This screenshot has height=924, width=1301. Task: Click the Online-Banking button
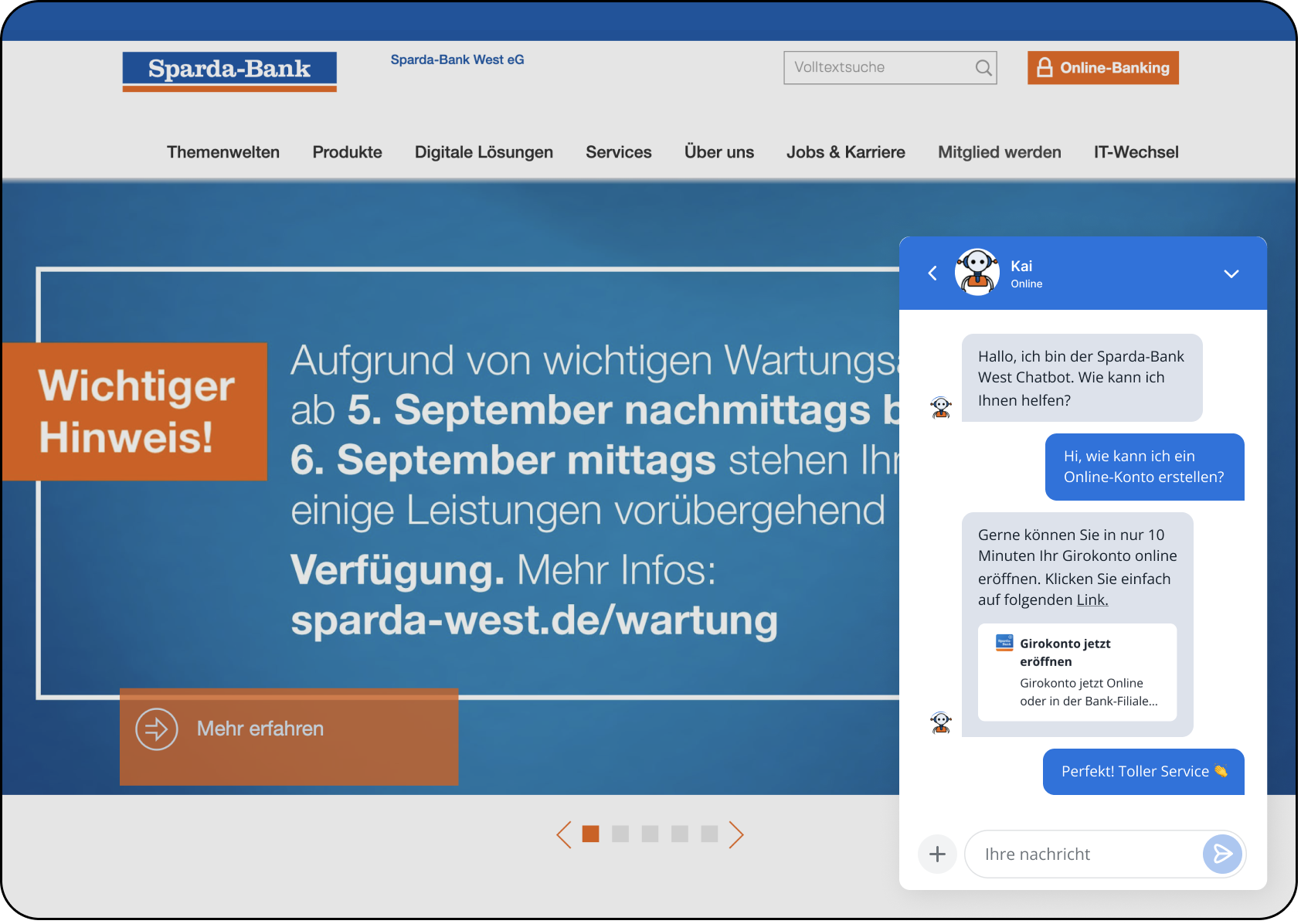tap(1102, 68)
